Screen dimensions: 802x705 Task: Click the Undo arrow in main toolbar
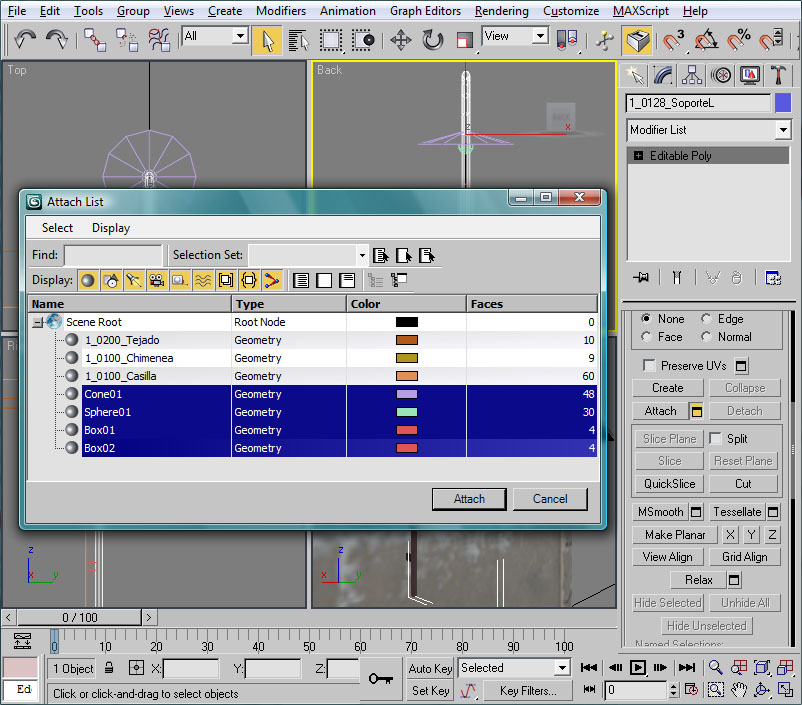(25, 40)
